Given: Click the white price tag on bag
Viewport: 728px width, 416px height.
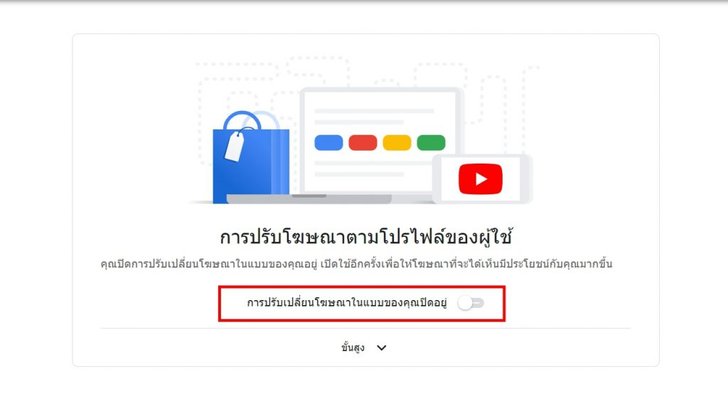Looking at the screenshot, I should point(234,146).
